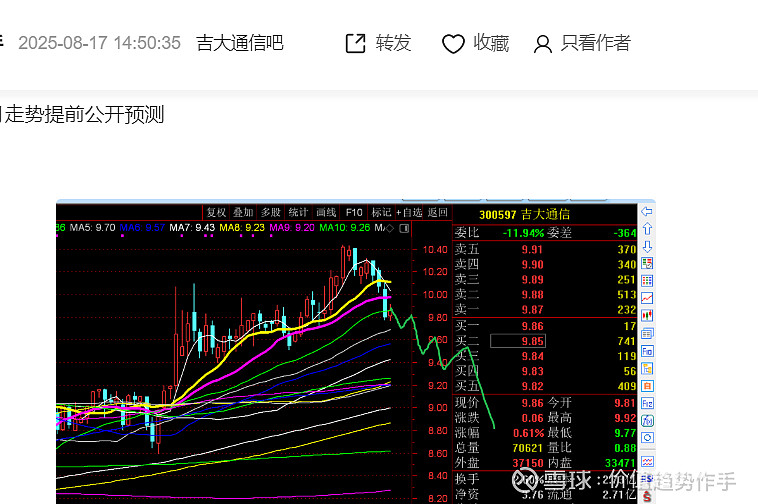The height and width of the screenshot is (504, 758).
Task: Click the colored grid icon in chart sidebar
Action: click(647, 281)
